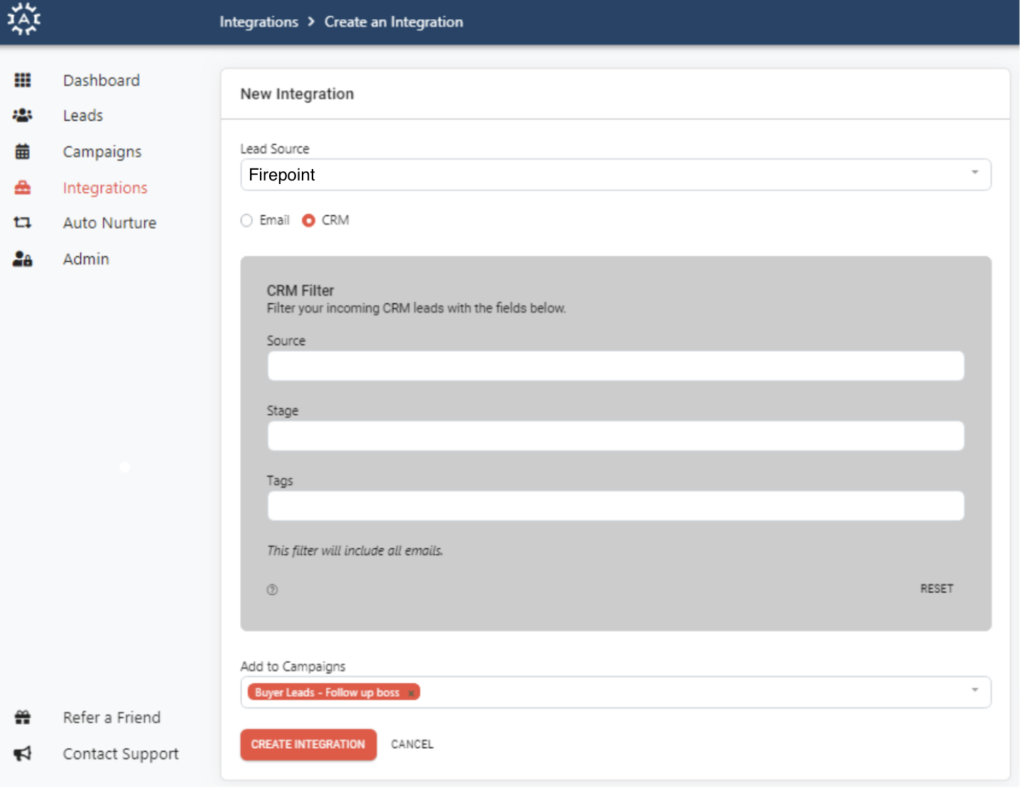Click into the Tags filter field
Viewport: 1024px width, 790px height.
tap(616, 506)
